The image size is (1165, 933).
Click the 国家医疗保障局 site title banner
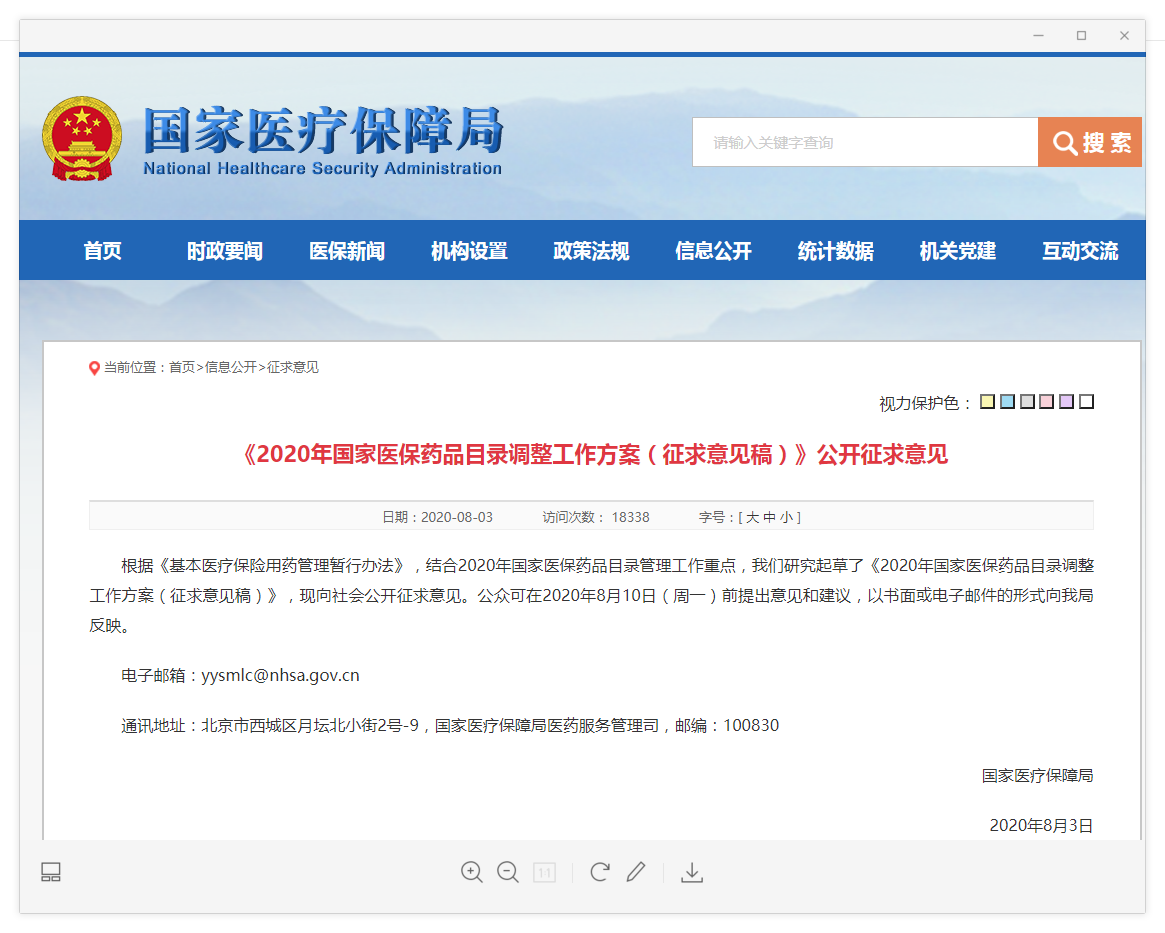(323, 130)
